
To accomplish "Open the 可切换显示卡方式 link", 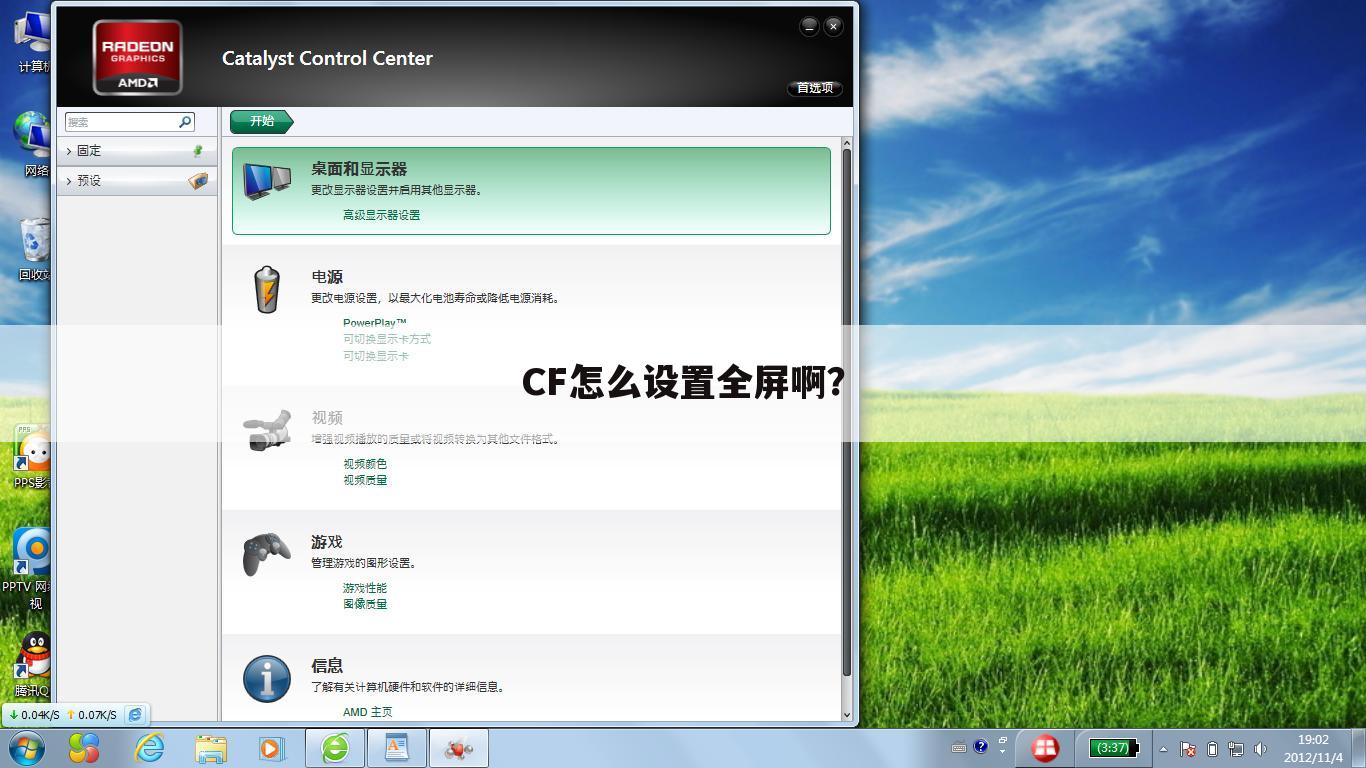I will 387,339.
